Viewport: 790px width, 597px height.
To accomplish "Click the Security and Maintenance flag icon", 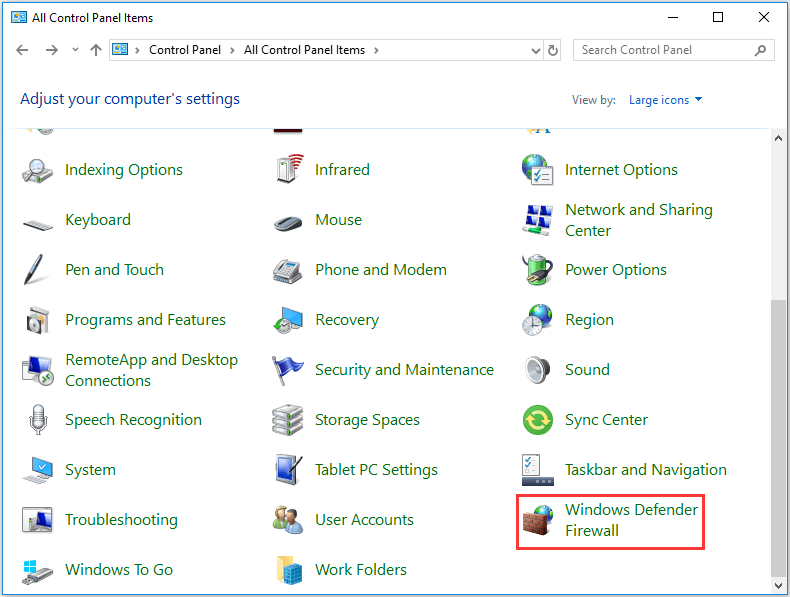I will tap(288, 370).
